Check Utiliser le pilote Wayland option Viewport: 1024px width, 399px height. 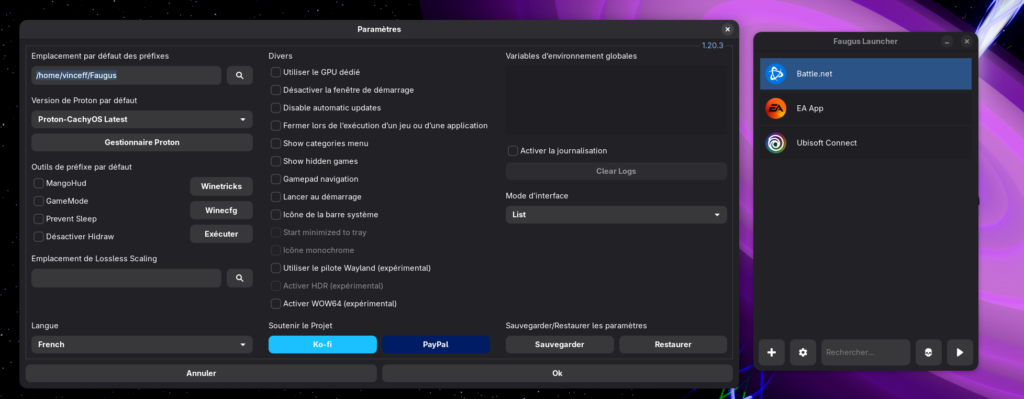(x=276, y=268)
